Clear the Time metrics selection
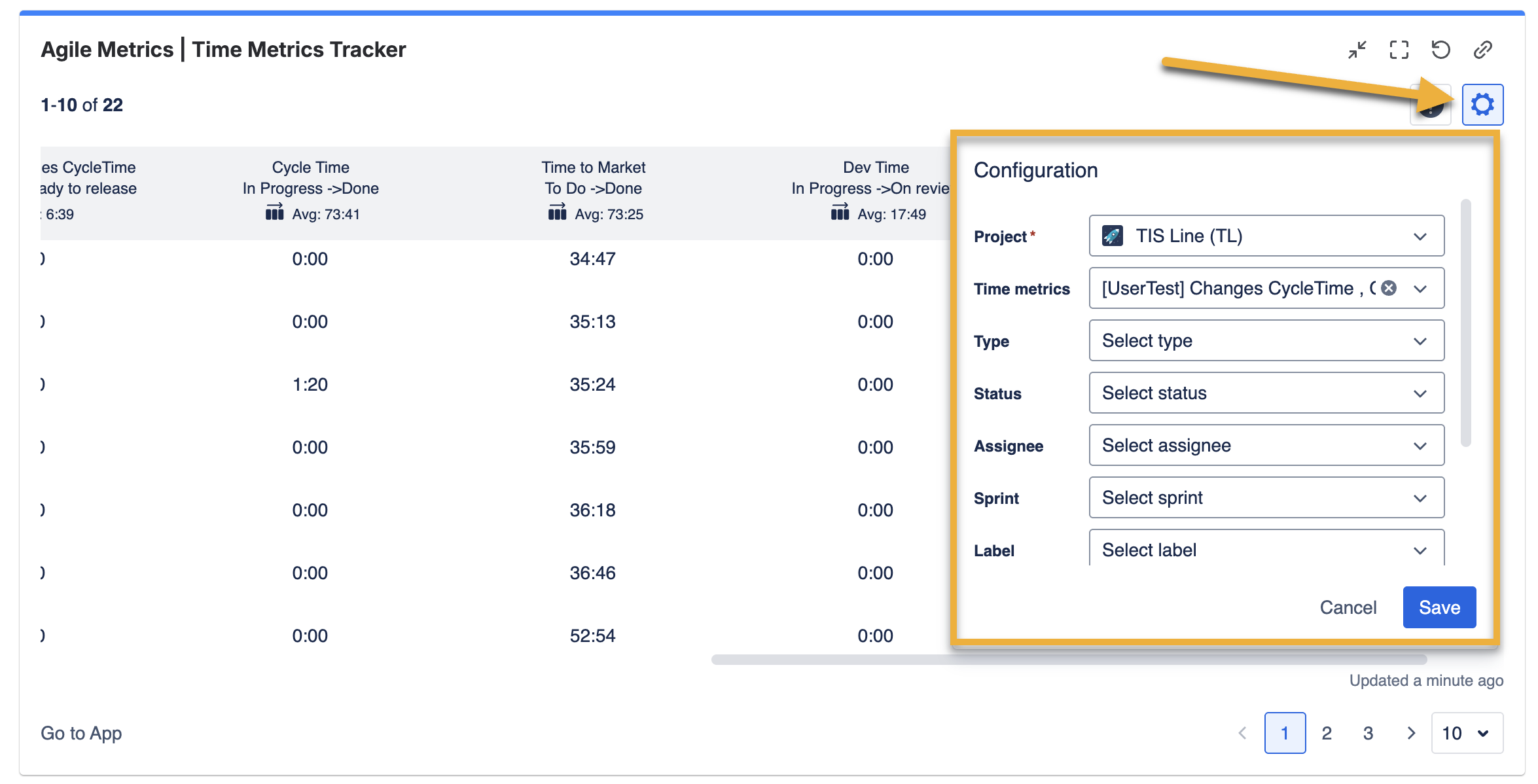1538x784 pixels. tap(1389, 288)
